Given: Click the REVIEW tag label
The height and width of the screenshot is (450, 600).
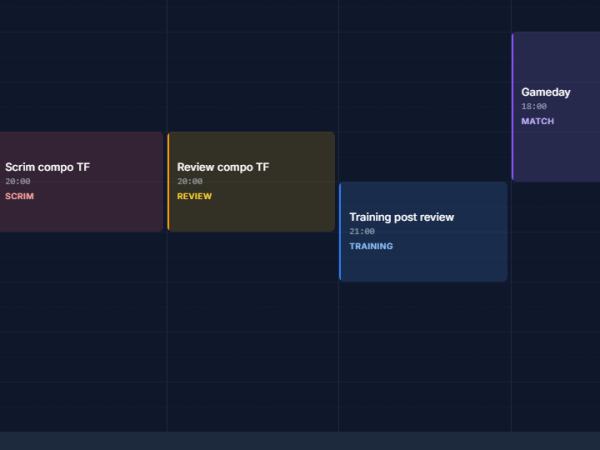Looking at the screenshot, I should pos(194,196).
